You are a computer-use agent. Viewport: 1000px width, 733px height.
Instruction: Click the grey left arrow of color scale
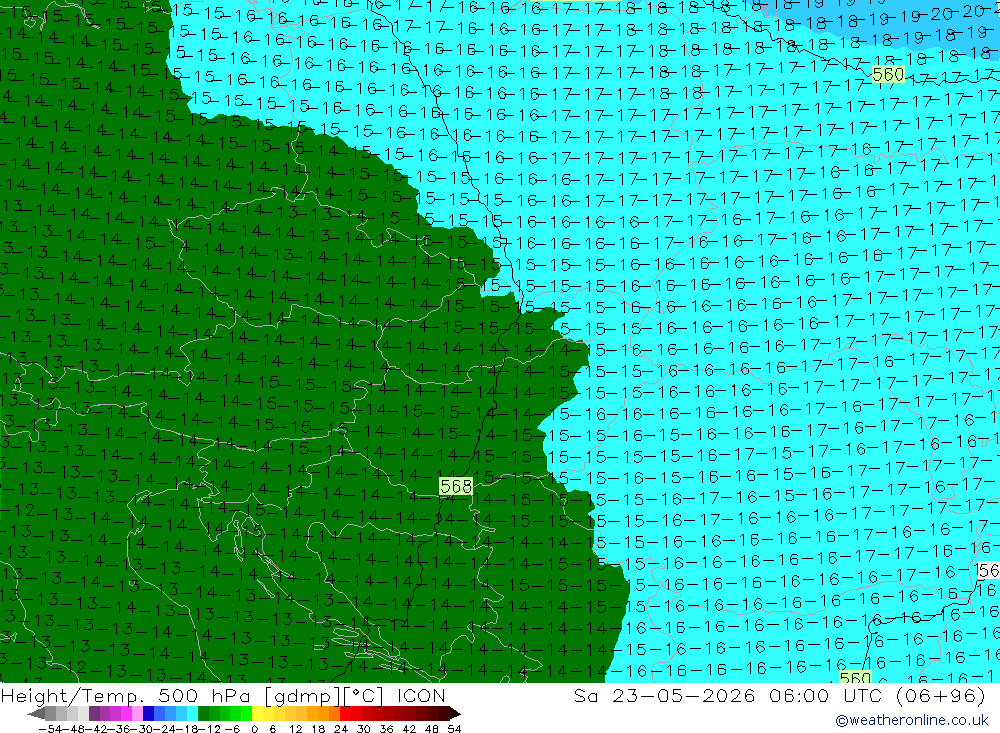click(x=36, y=714)
